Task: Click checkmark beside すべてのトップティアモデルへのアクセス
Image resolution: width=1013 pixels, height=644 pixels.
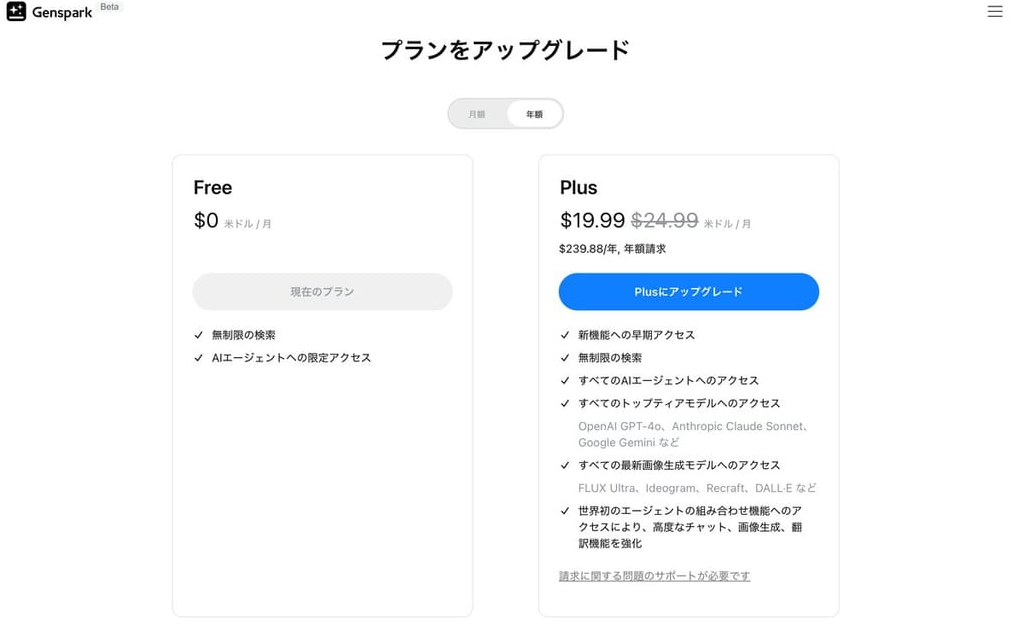Action: (565, 404)
